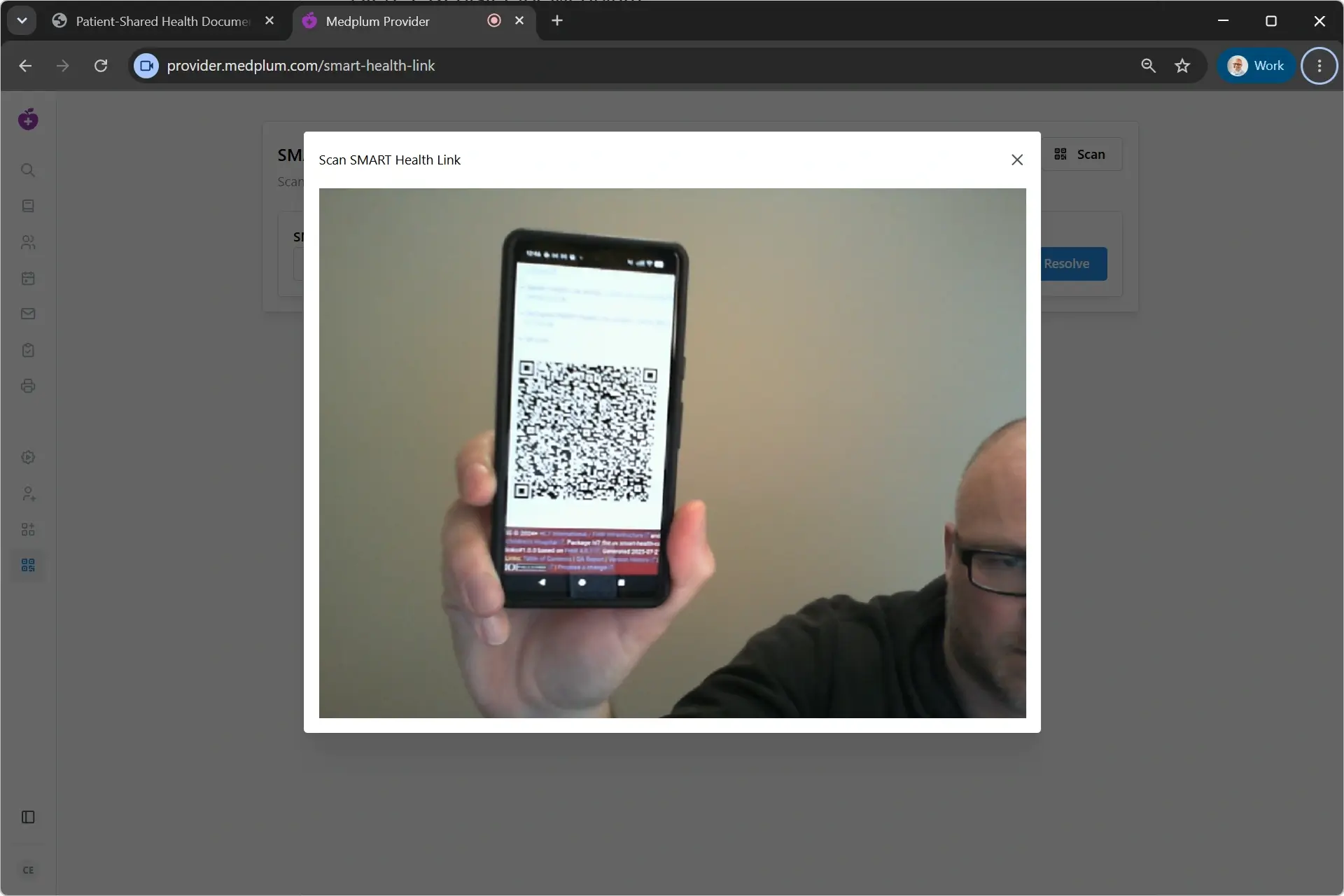This screenshot has height=896, width=1344.
Task: Go back to the previous page
Action: pos(25,66)
